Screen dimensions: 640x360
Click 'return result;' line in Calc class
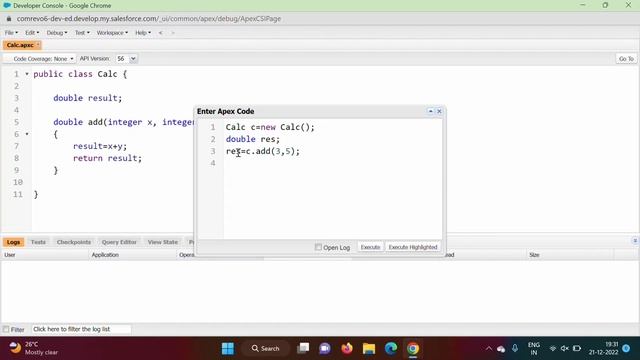click(107, 158)
